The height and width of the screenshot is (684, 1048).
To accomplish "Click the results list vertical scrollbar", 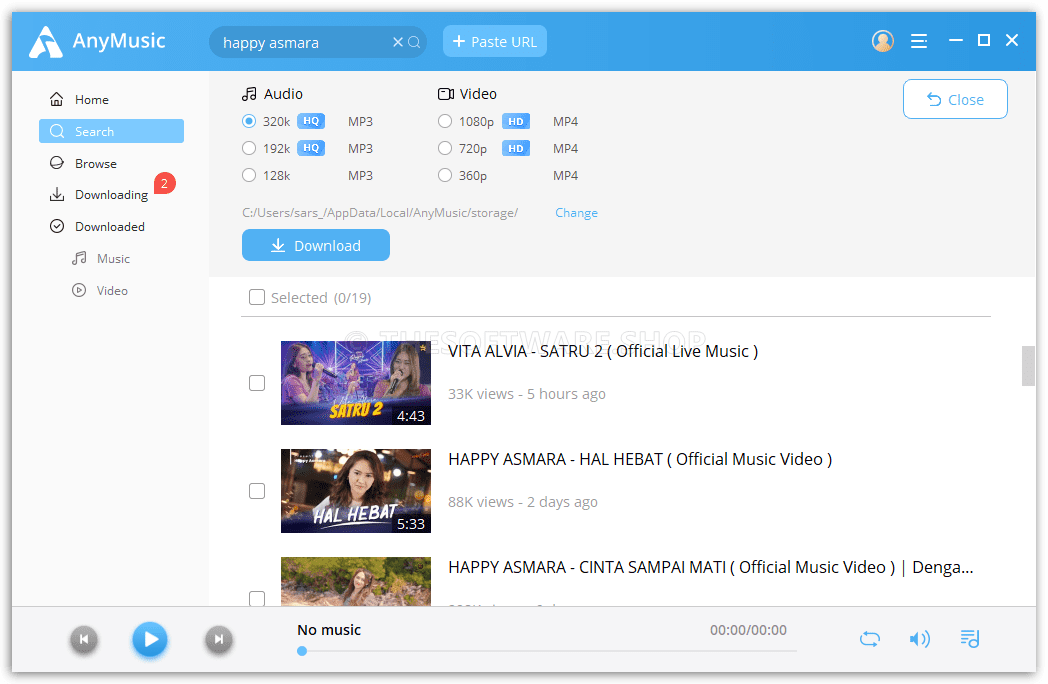I will 1028,366.
